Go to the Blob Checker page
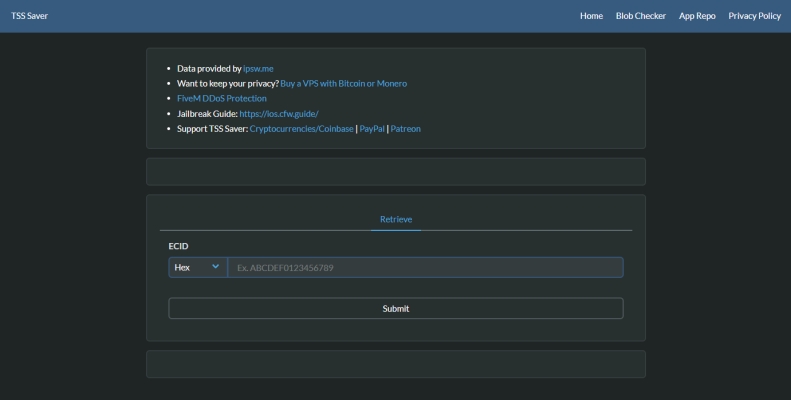 [641, 16]
